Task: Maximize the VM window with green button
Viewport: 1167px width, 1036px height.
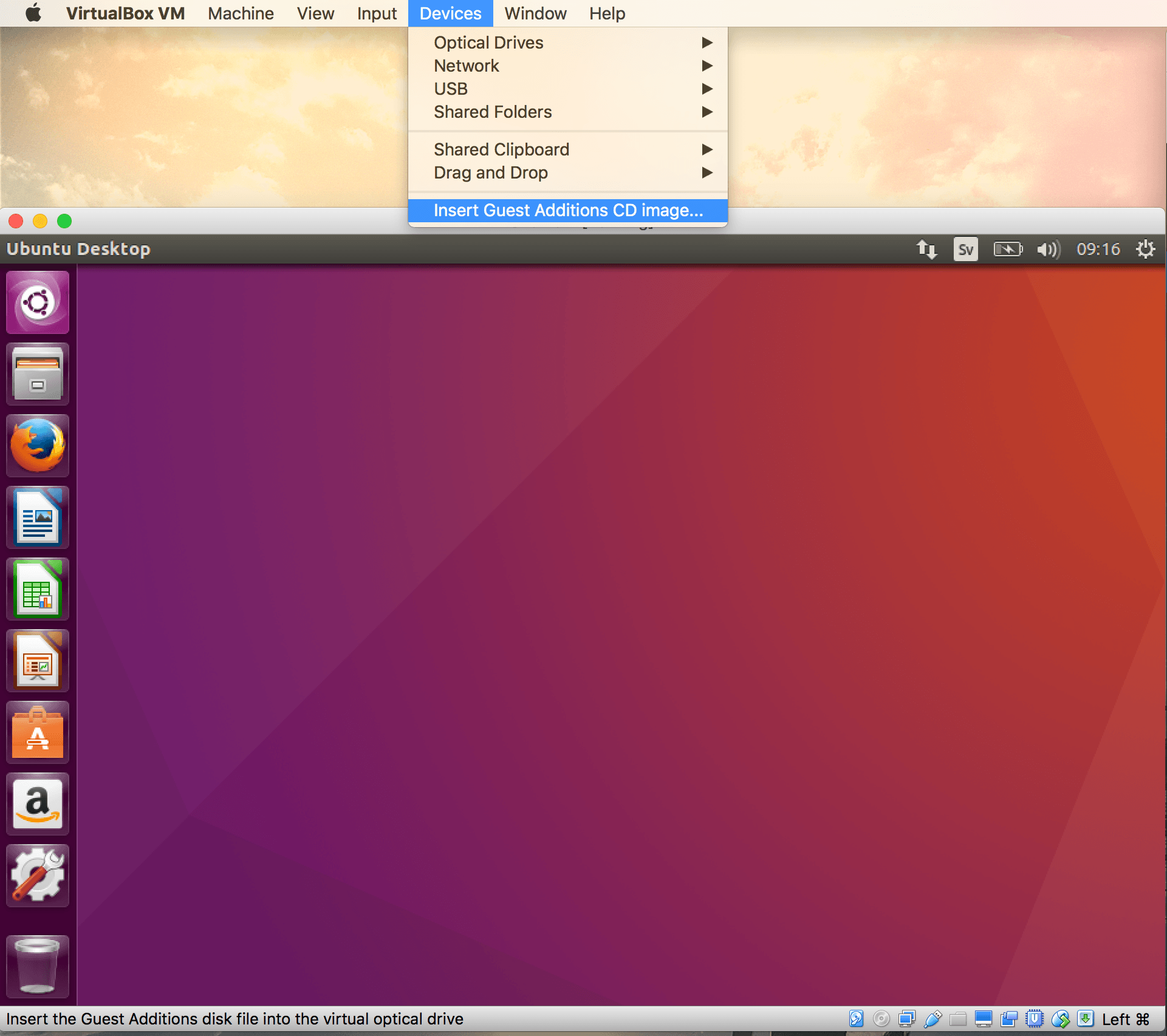Action: click(x=64, y=221)
